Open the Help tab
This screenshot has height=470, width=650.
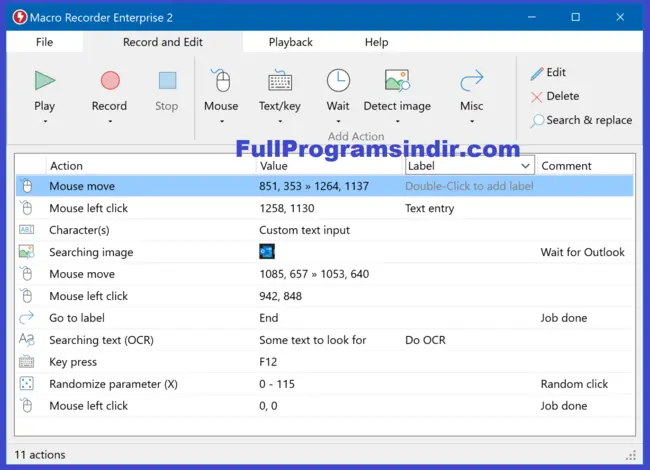(376, 42)
